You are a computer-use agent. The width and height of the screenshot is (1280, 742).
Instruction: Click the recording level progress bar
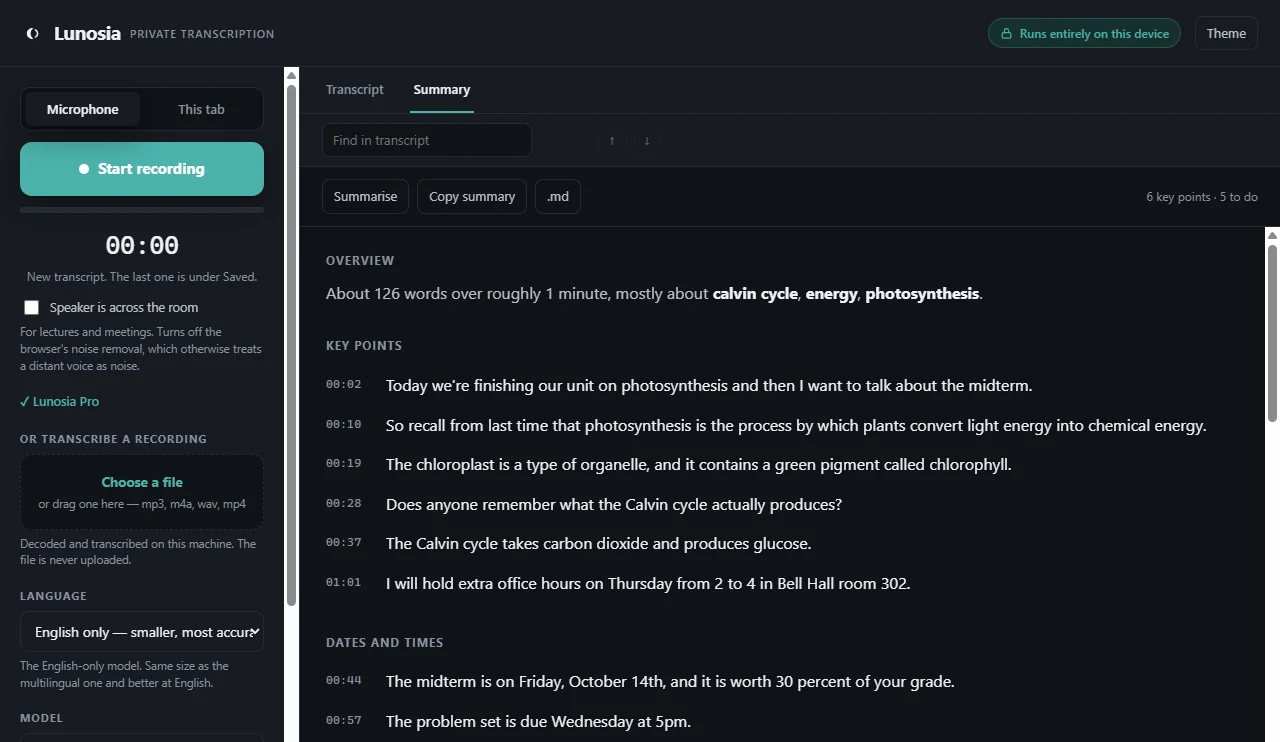click(142, 210)
